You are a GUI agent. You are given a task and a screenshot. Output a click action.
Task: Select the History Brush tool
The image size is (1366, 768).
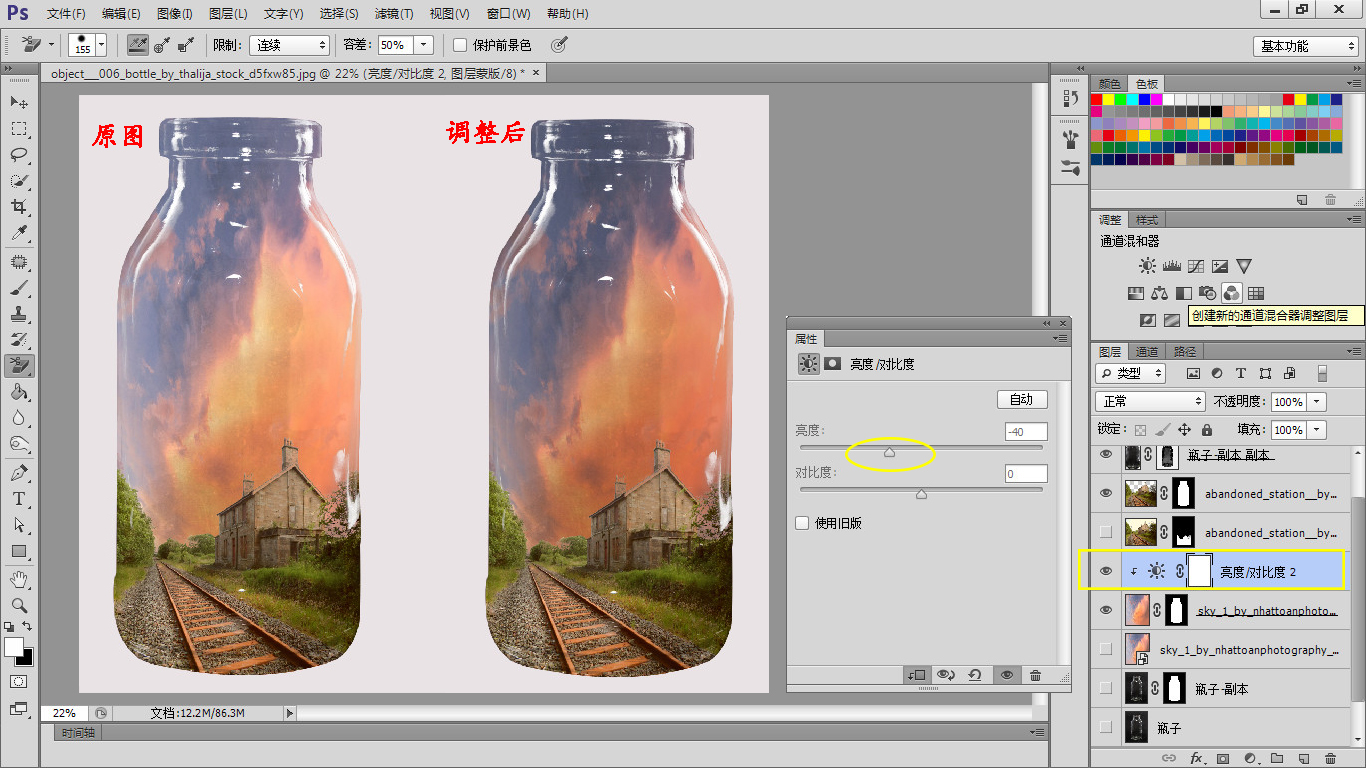[x=19, y=341]
